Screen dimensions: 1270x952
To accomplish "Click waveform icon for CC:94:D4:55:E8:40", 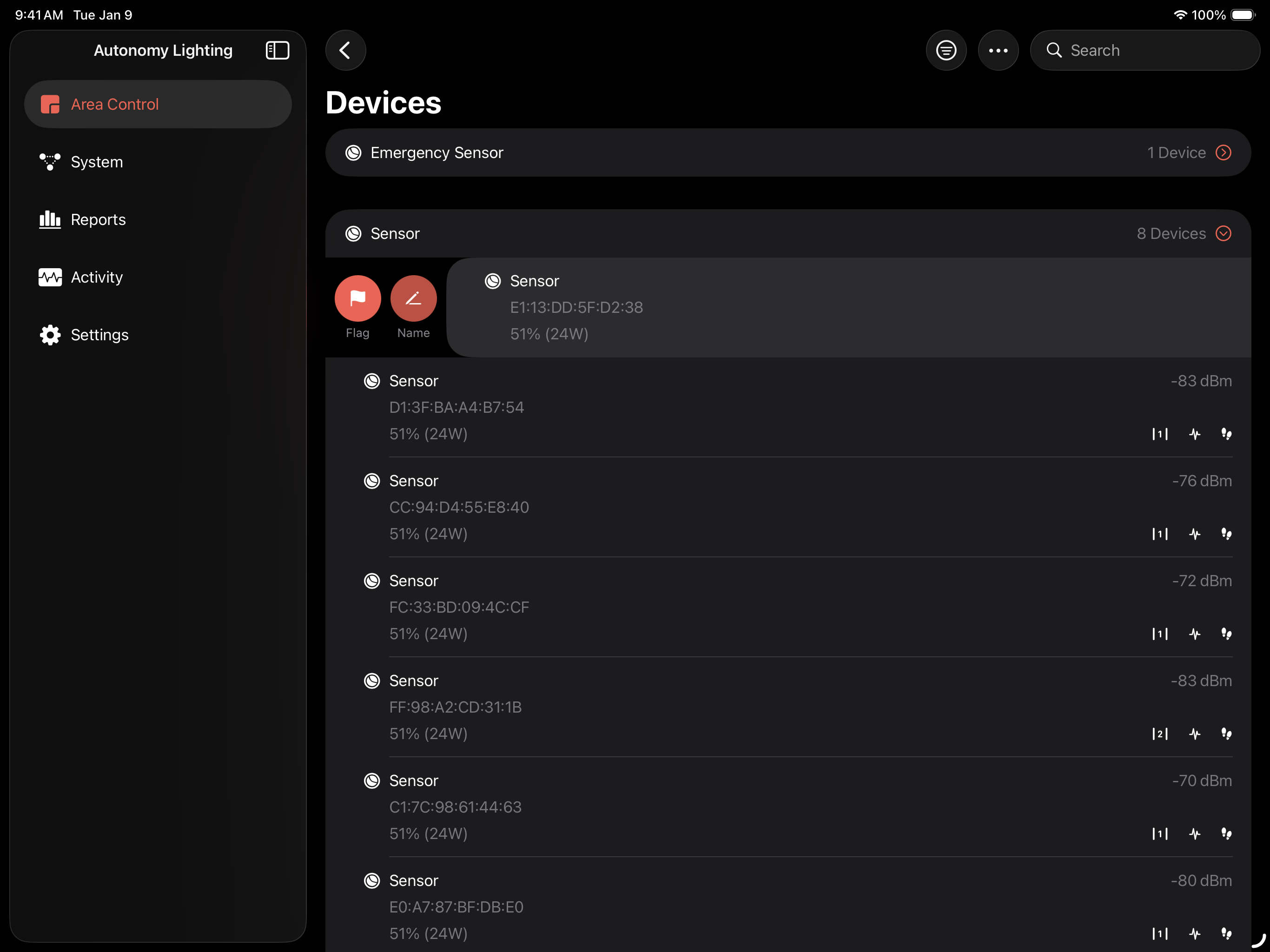I will (1195, 534).
